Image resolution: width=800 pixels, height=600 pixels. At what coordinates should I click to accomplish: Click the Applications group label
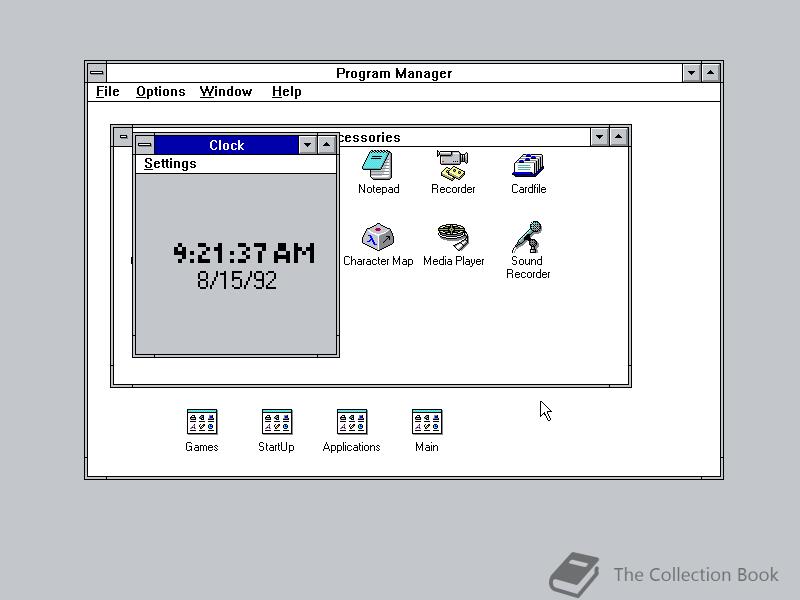[352, 447]
